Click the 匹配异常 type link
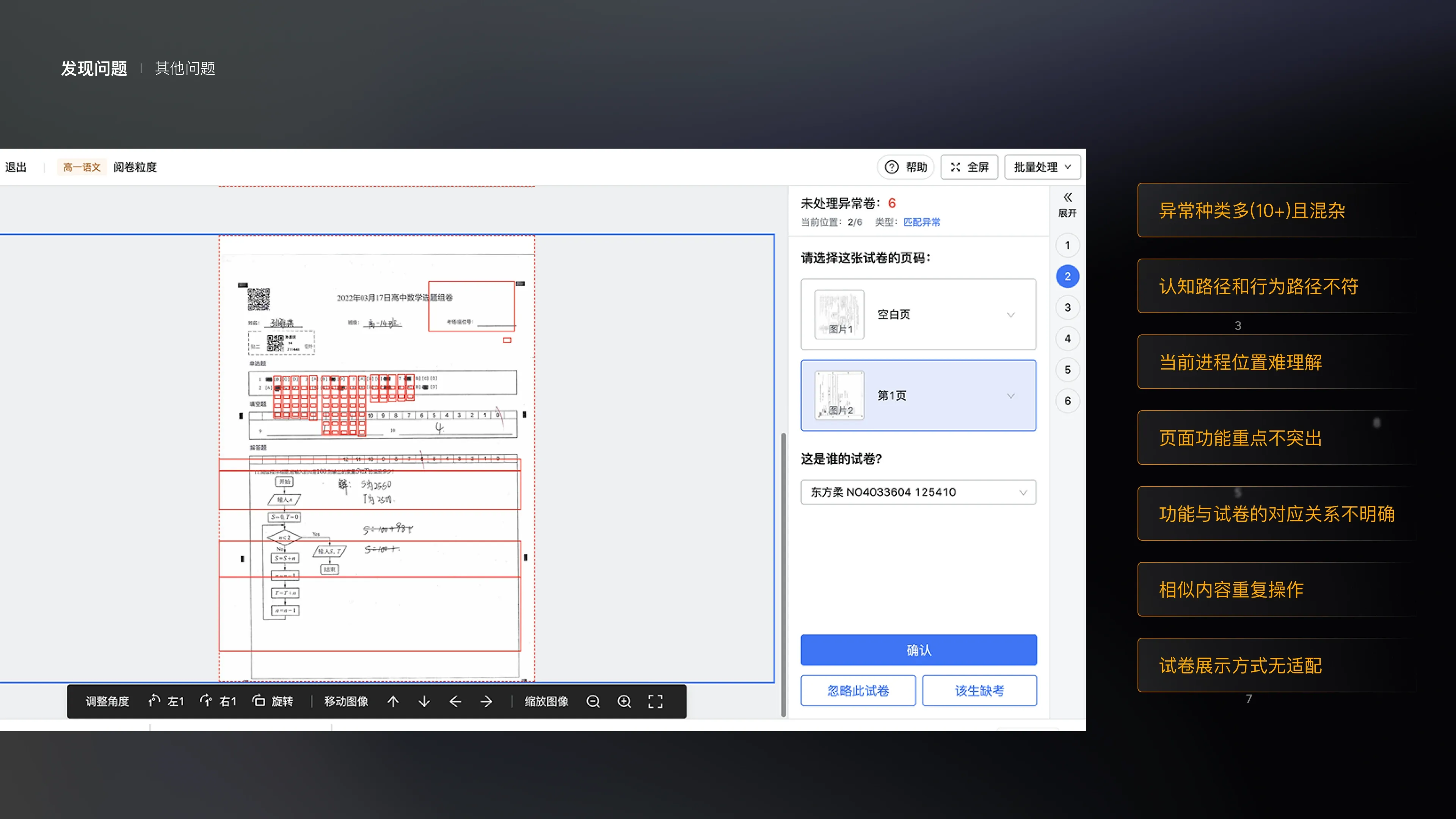The image size is (1456, 819). coord(921,222)
